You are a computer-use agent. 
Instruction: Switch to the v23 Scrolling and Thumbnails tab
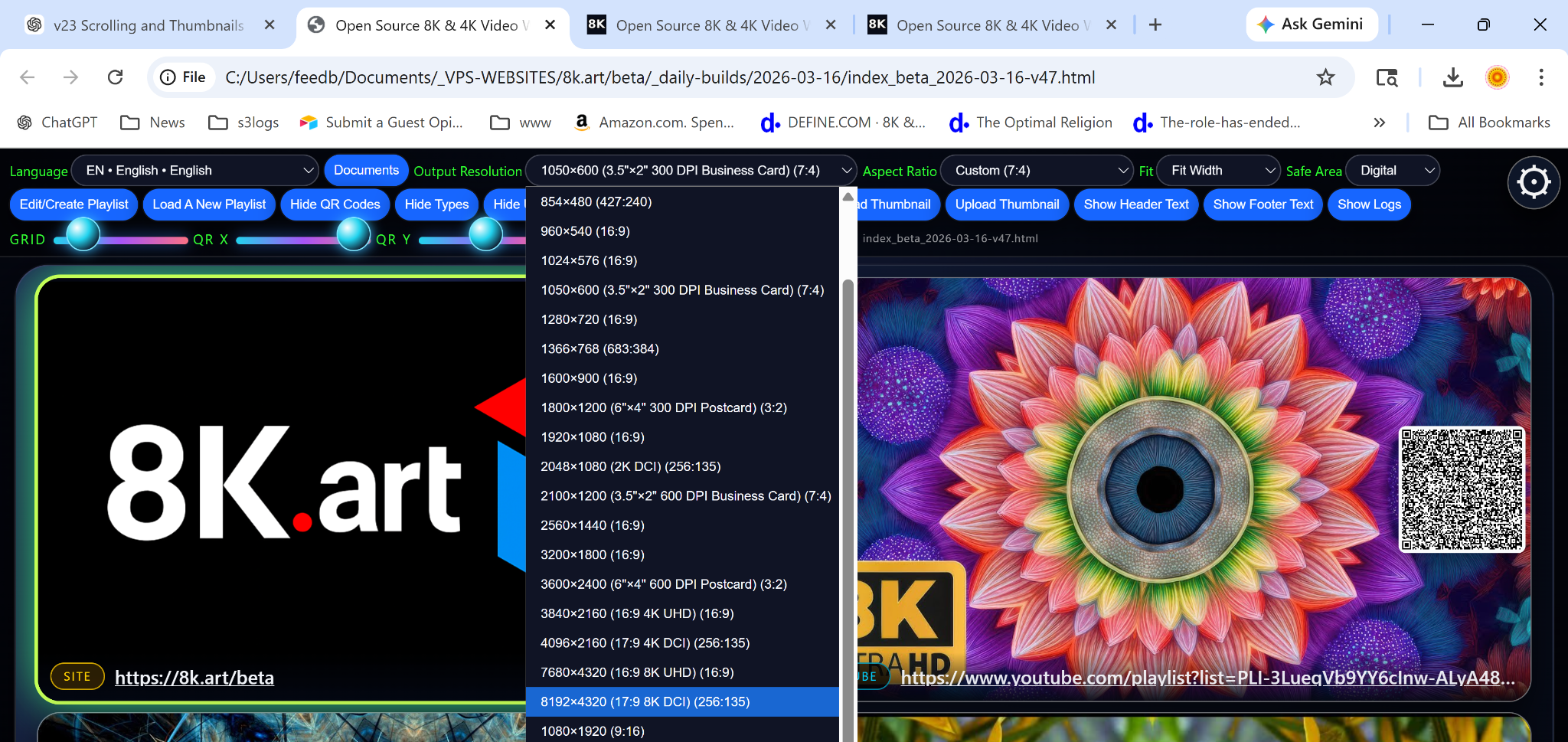pyautogui.click(x=149, y=25)
